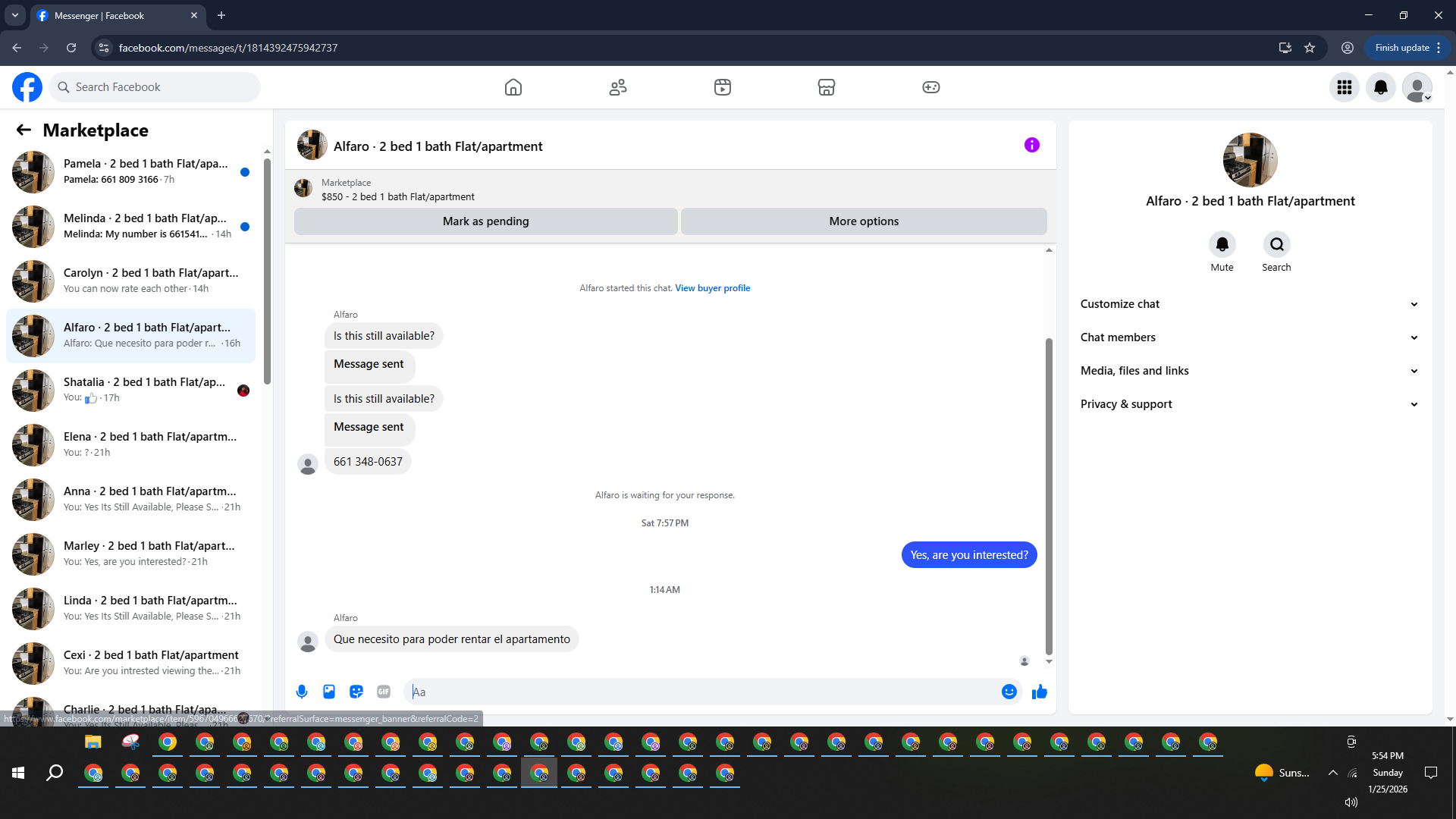Open Shatalia's apartment conversation
Viewport: 1456px width, 819px height.
(130, 391)
